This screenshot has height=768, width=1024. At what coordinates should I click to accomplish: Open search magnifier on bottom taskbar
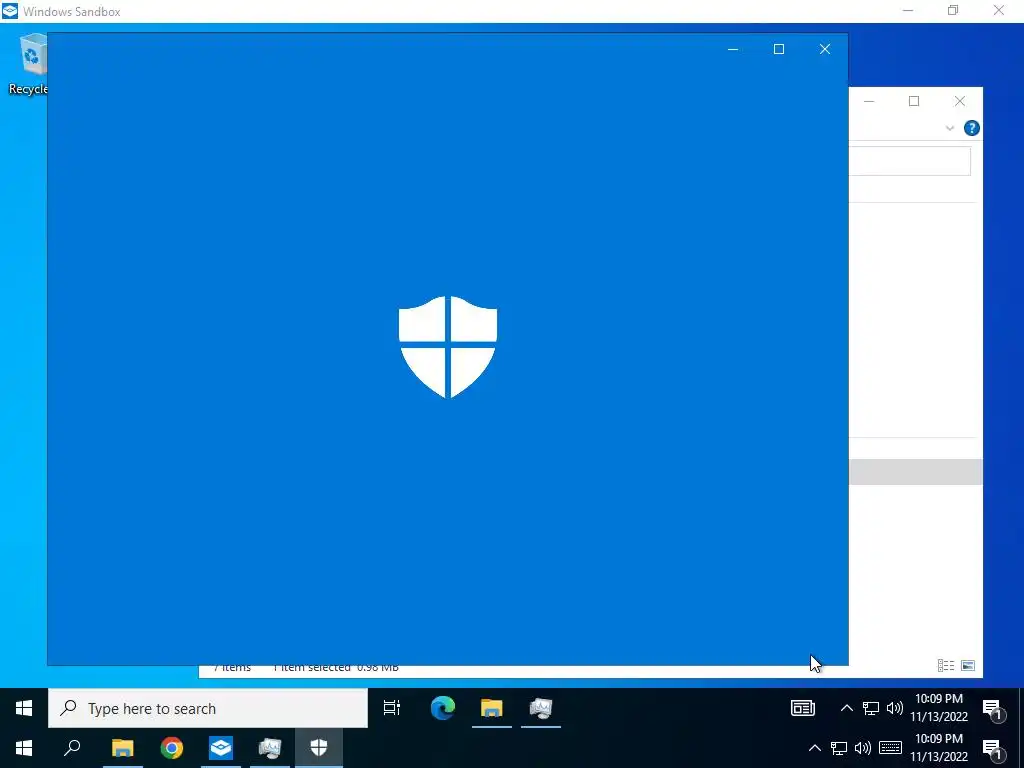click(x=72, y=748)
